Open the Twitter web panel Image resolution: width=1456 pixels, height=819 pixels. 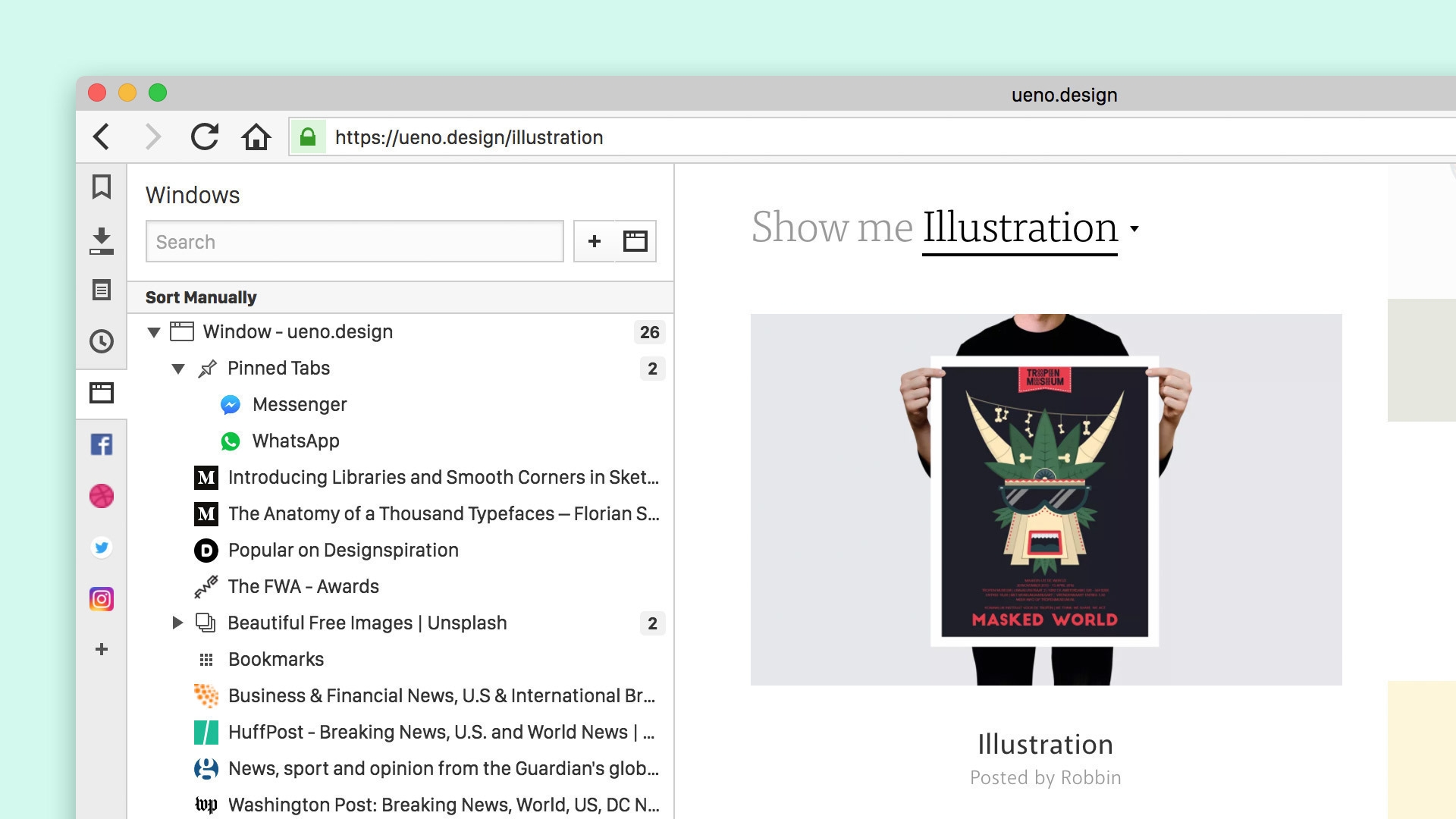coord(102,548)
